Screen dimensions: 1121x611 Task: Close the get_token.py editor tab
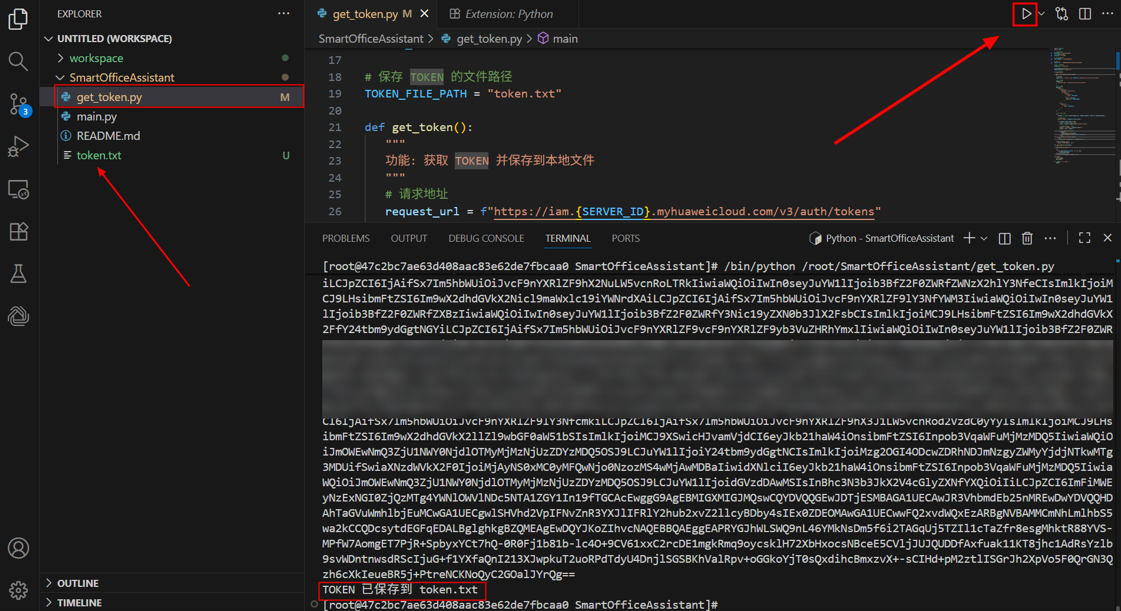click(x=425, y=14)
